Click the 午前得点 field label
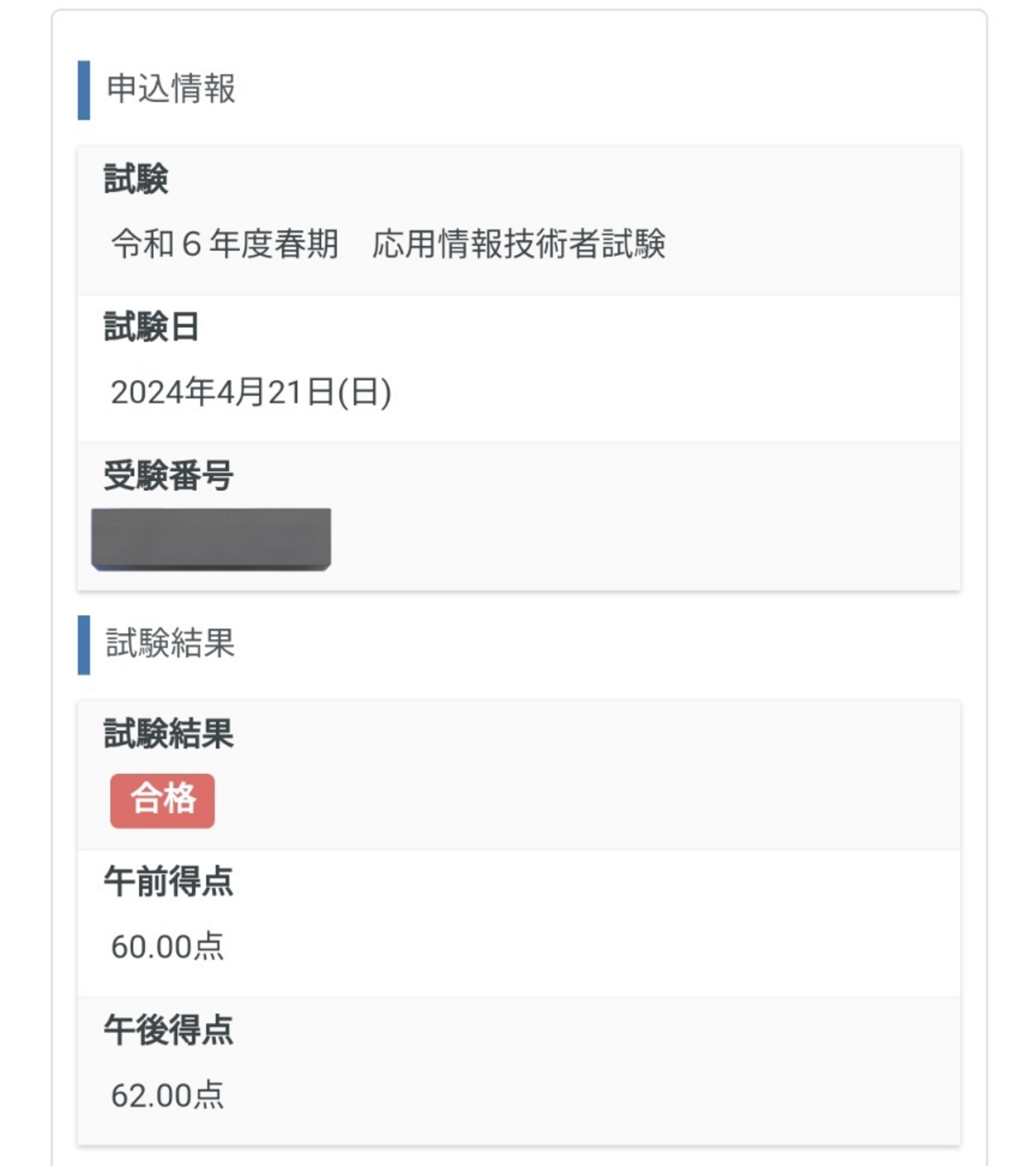 coord(168,881)
